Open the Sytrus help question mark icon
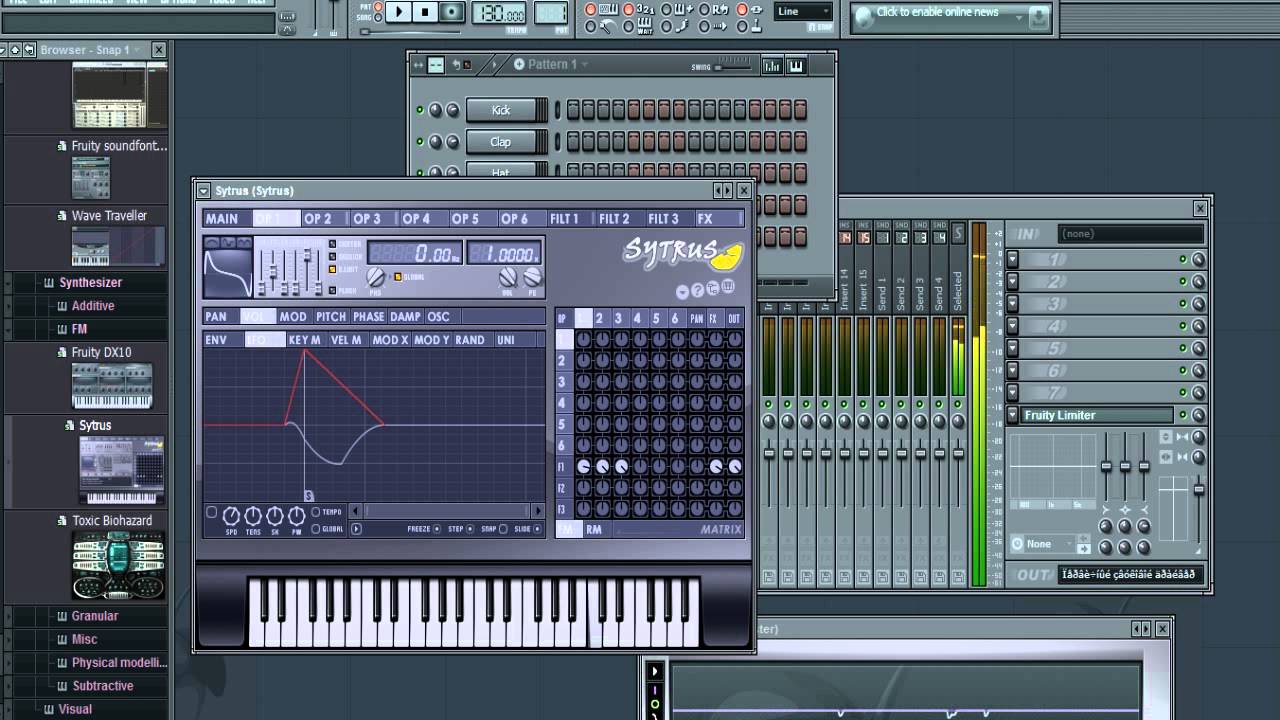The image size is (1280, 720). point(698,291)
